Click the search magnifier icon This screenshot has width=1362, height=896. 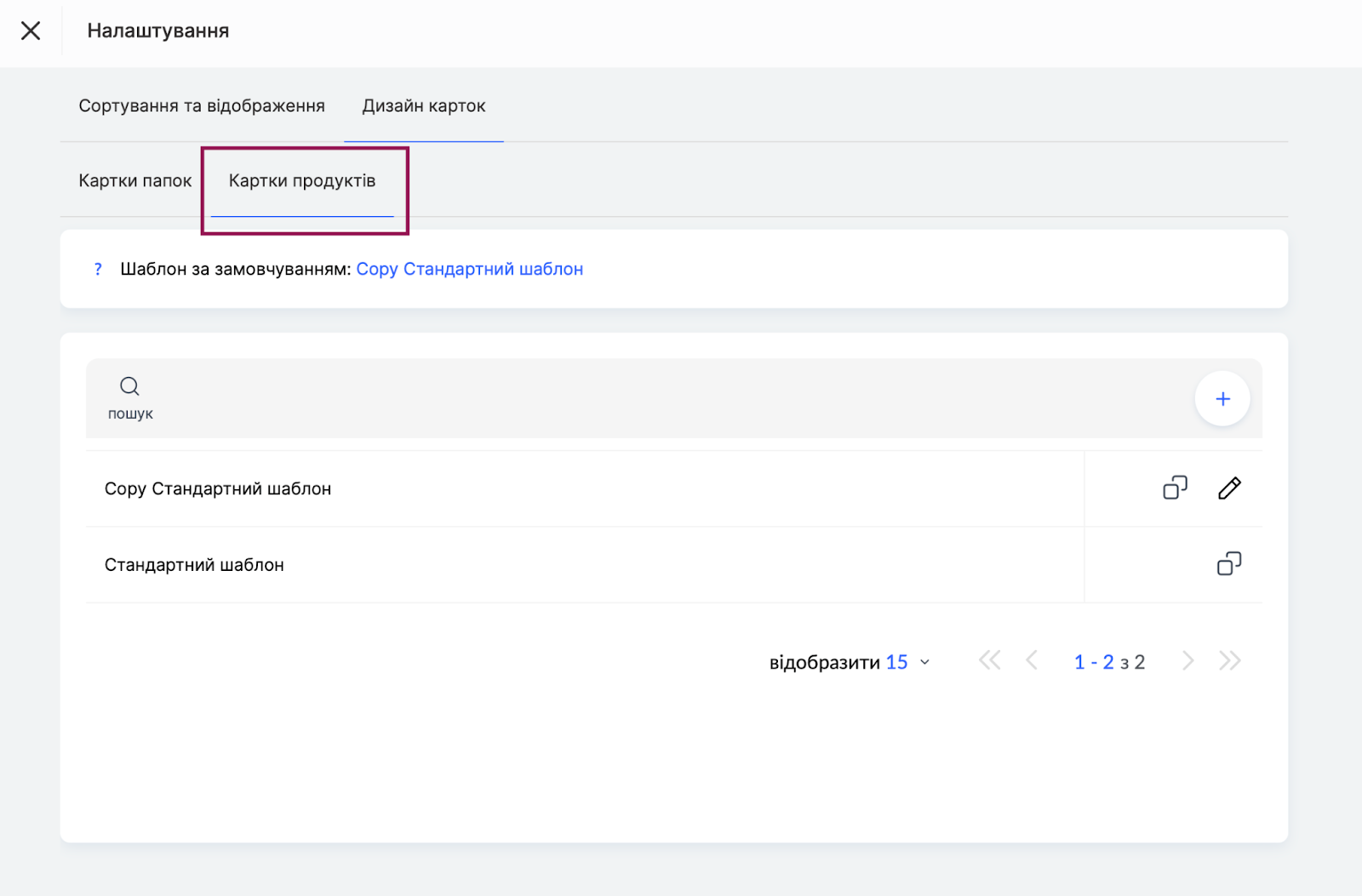(129, 386)
